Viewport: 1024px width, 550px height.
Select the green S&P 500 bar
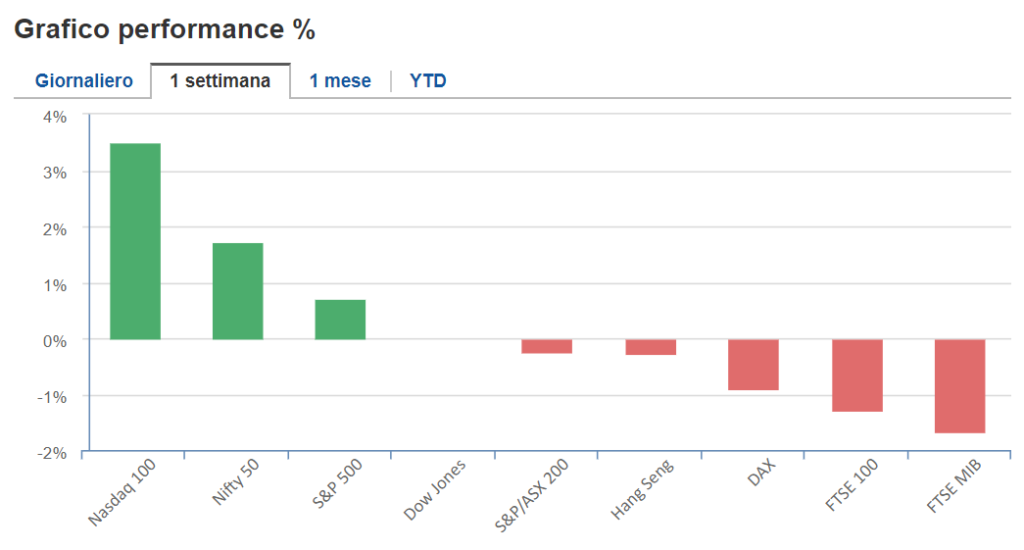(340, 319)
